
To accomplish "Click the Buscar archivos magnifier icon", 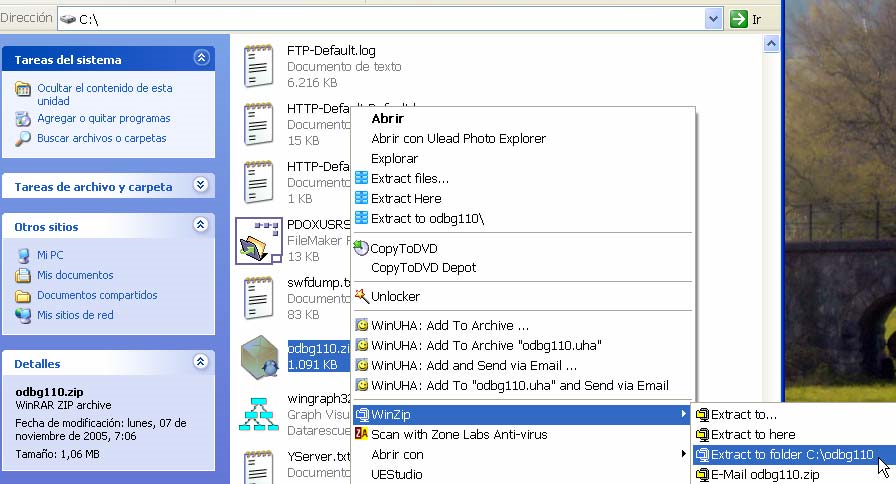I will 23,138.
